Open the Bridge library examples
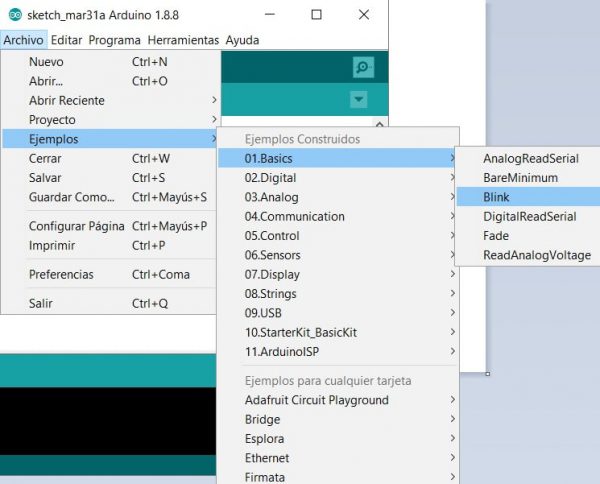 [x=338, y=419]
